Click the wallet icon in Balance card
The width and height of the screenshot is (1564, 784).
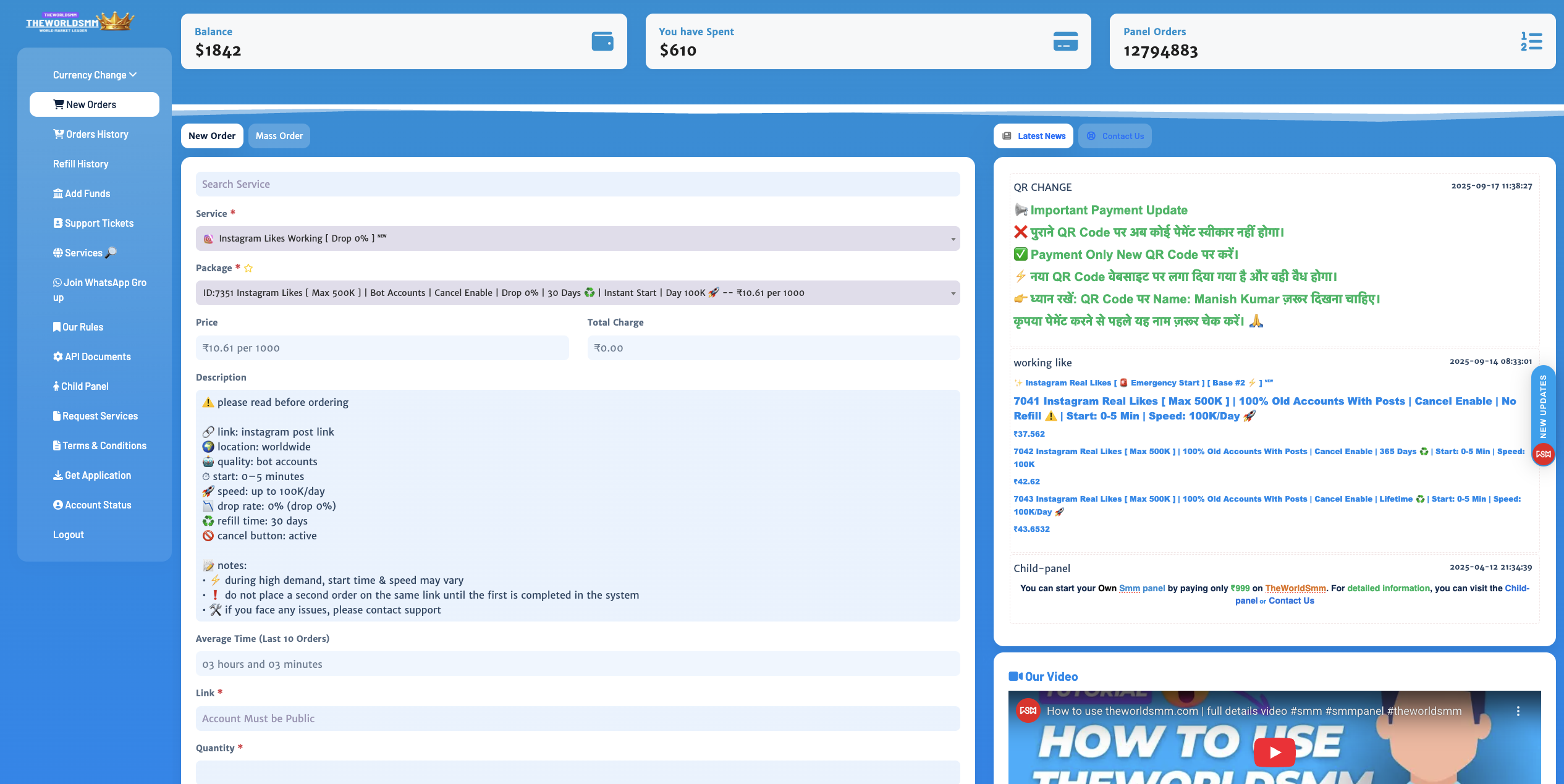[602, 41]
